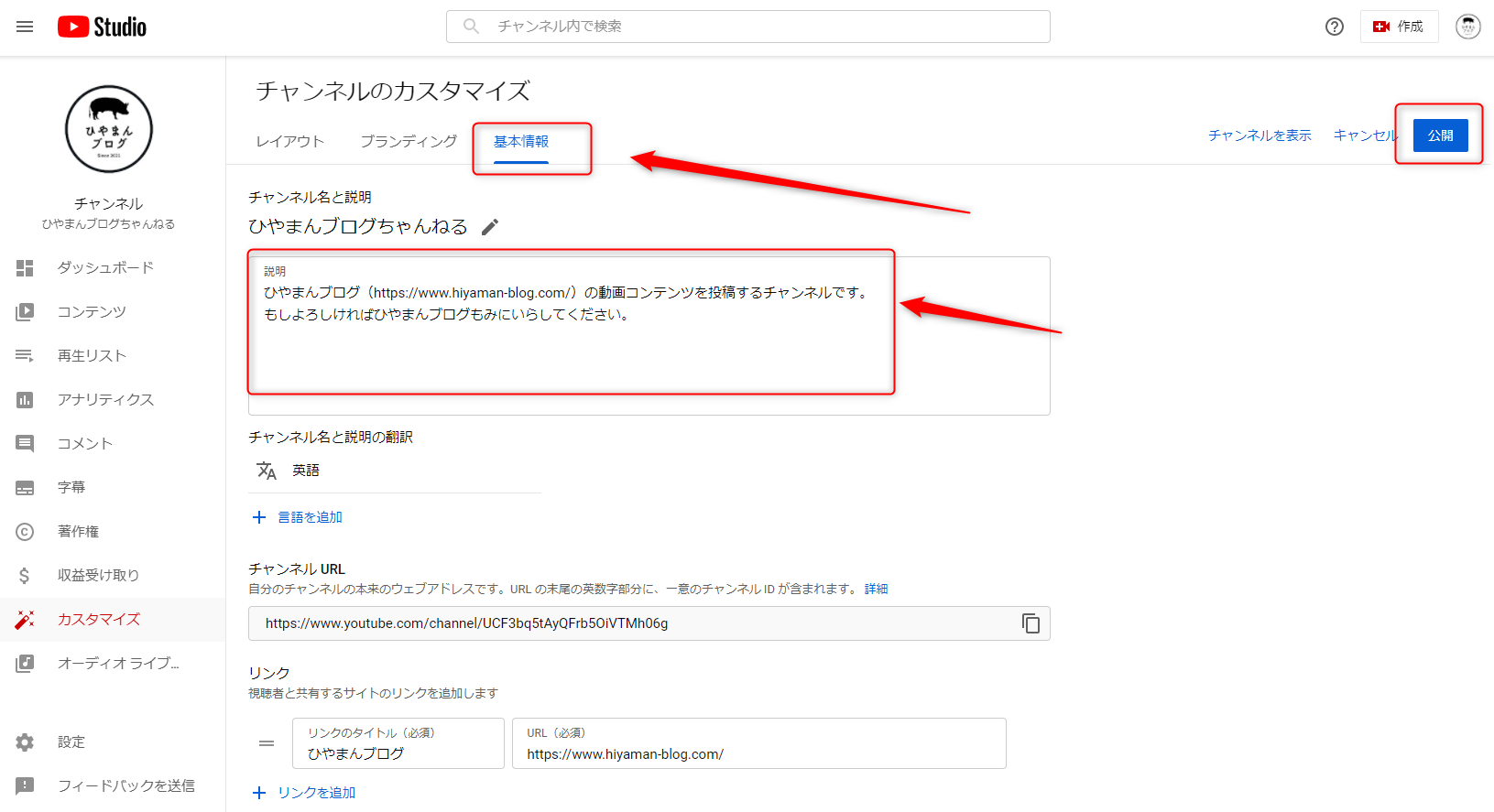Click pencil icon to edit channel name

[x=490, y=227]
